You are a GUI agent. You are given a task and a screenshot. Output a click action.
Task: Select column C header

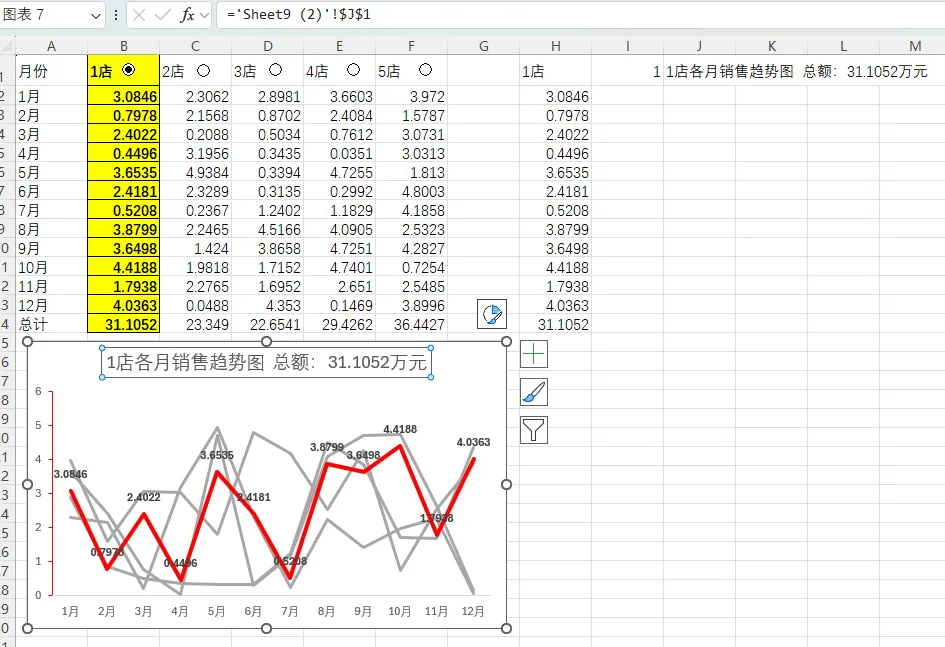tap(195, 46)
